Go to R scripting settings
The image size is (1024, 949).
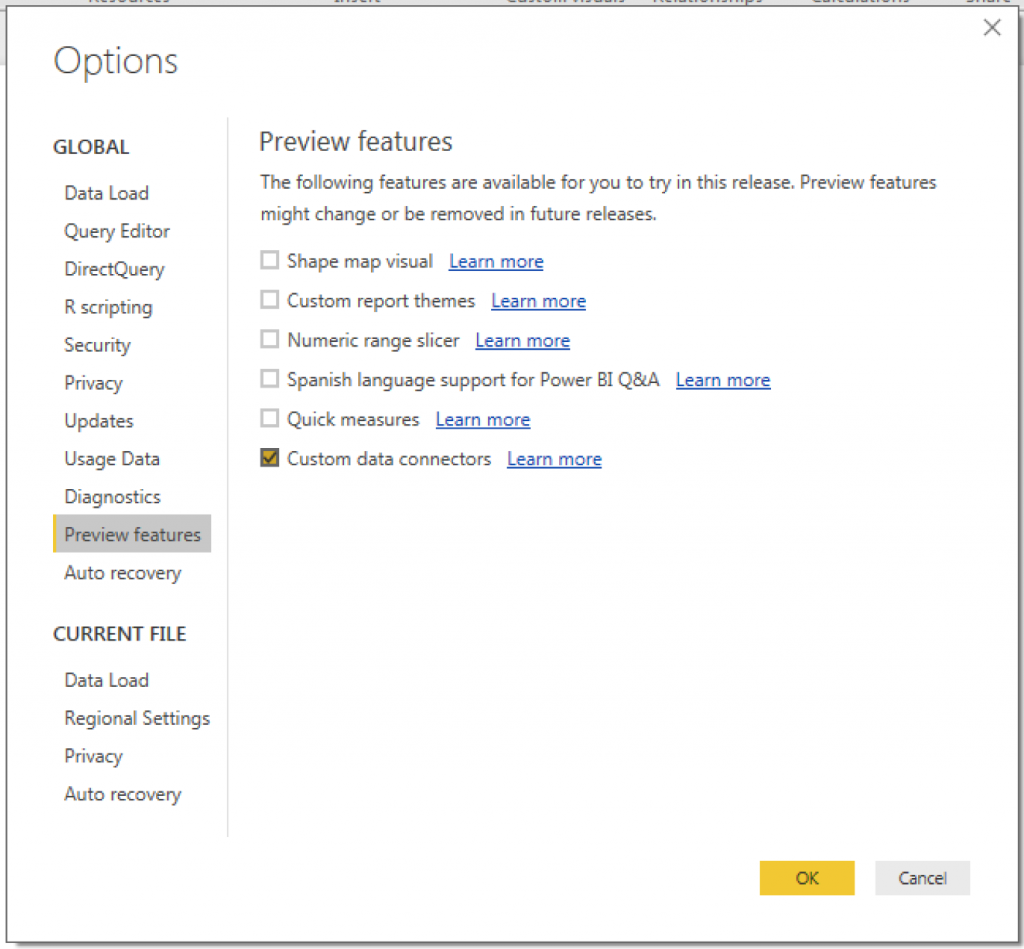[x=108, y=307]
